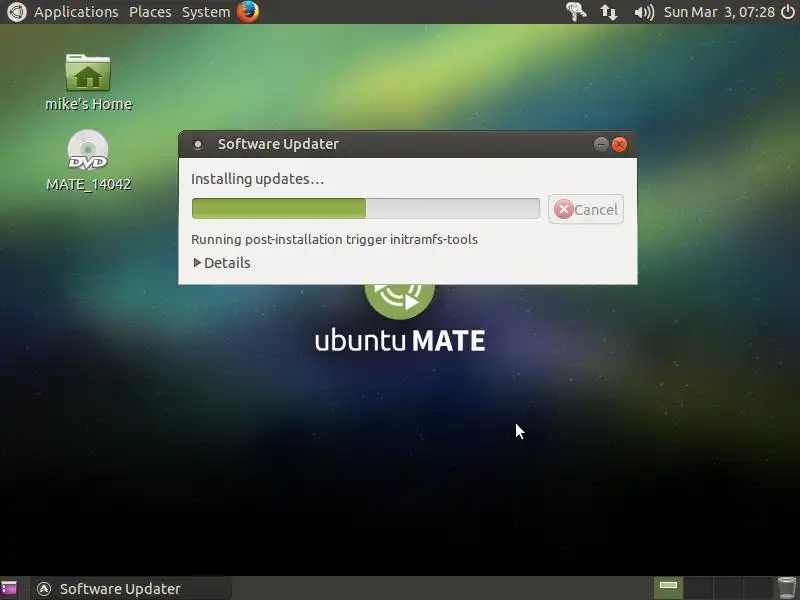Screen dimensions: 800x600
Task: Expand the Details section
Action: [222, 263]
